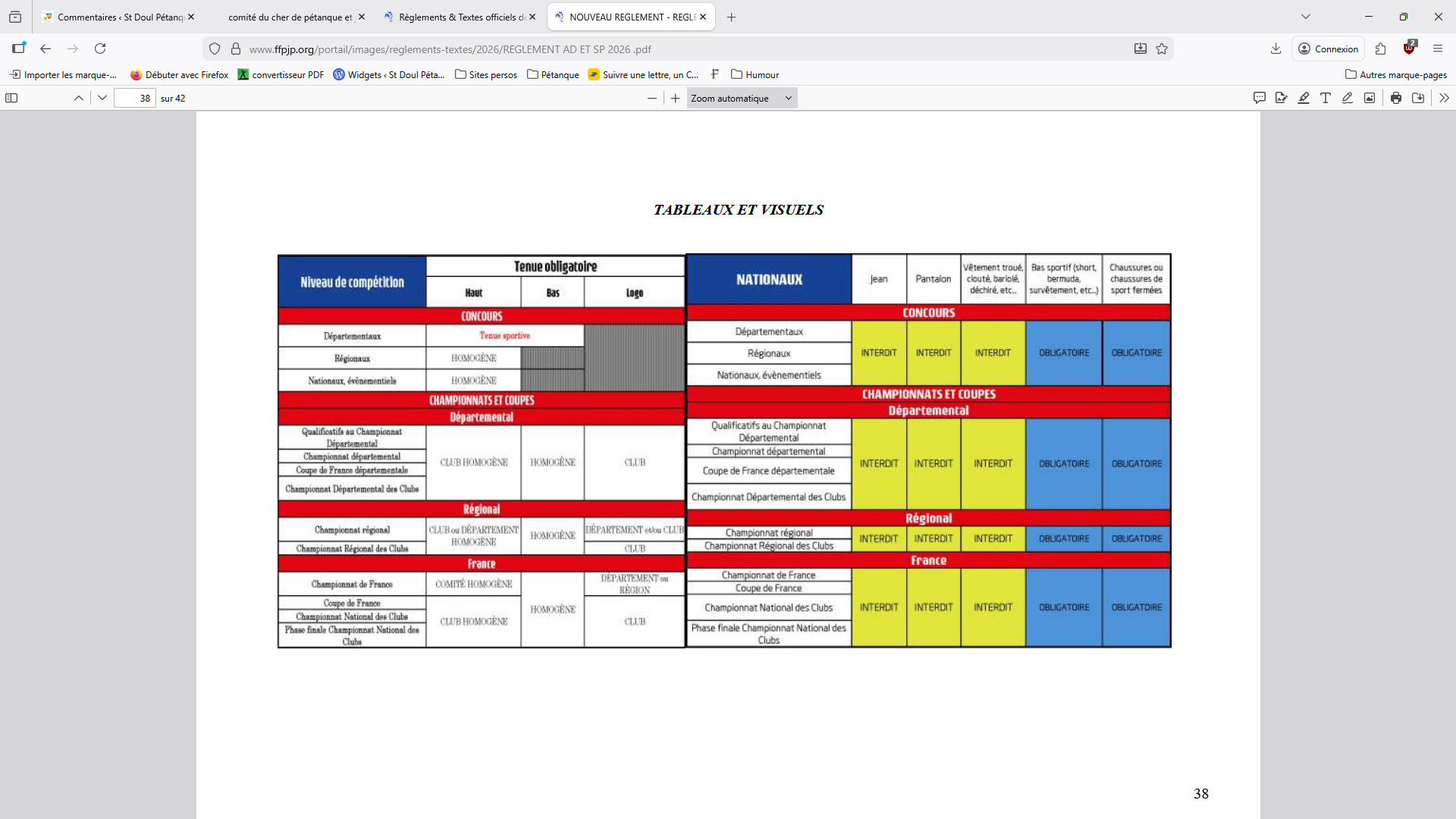Click the page number input field
1456x819 pixels.
coord(135,98)
